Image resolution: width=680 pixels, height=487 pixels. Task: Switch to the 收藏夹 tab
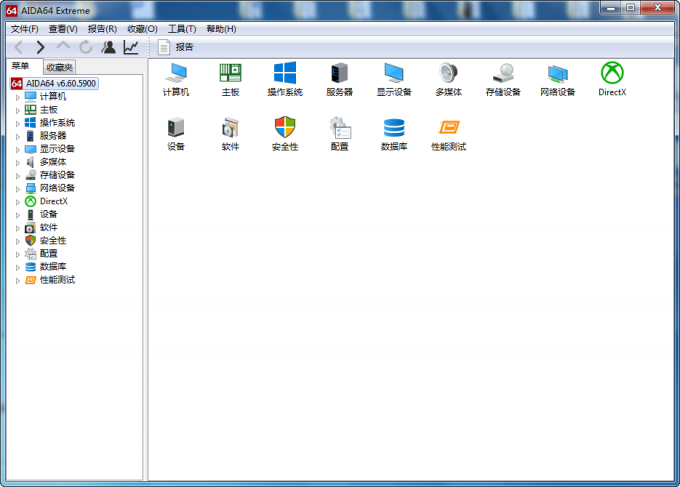pyautogui.click(x=59, y=66)
